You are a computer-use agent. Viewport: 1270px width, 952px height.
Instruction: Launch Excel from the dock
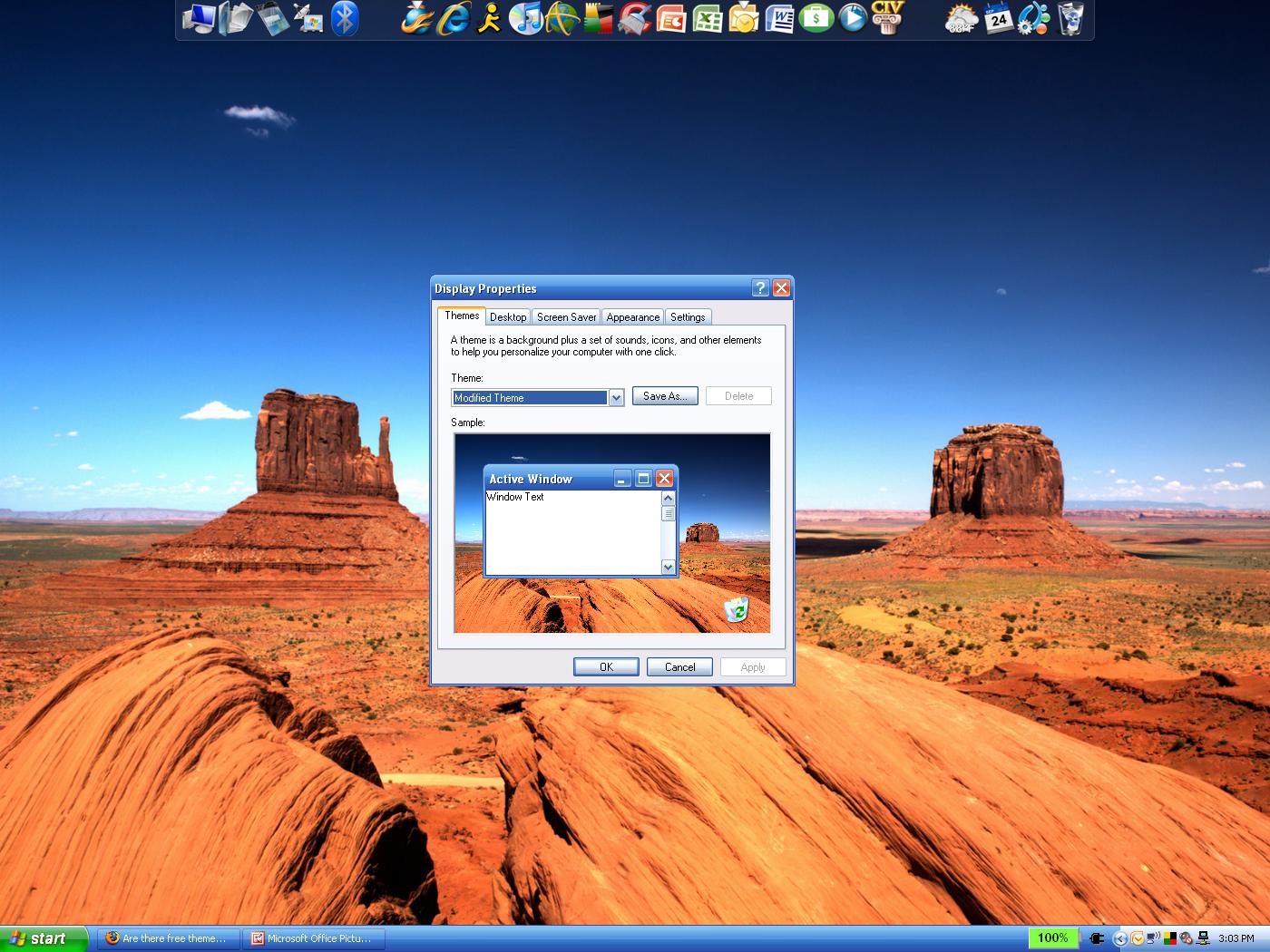point(708,18)
